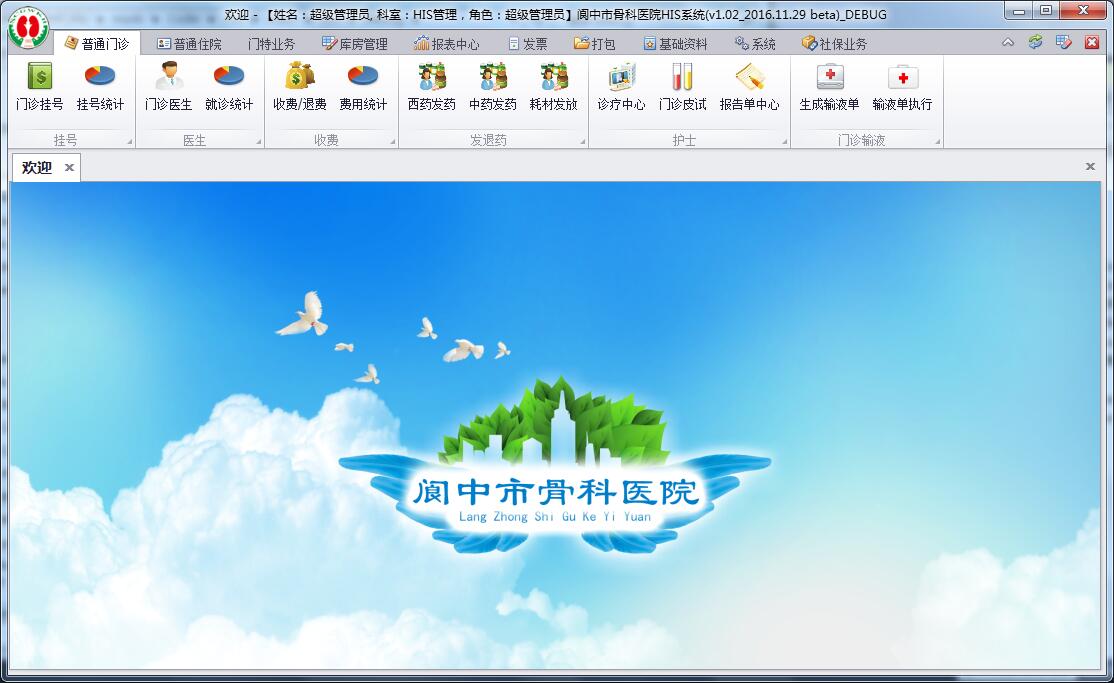Screen dimensions: 1114x683
Task: Open 门诊挂号 outpatient registration
Action: click(x=40, y=87)
